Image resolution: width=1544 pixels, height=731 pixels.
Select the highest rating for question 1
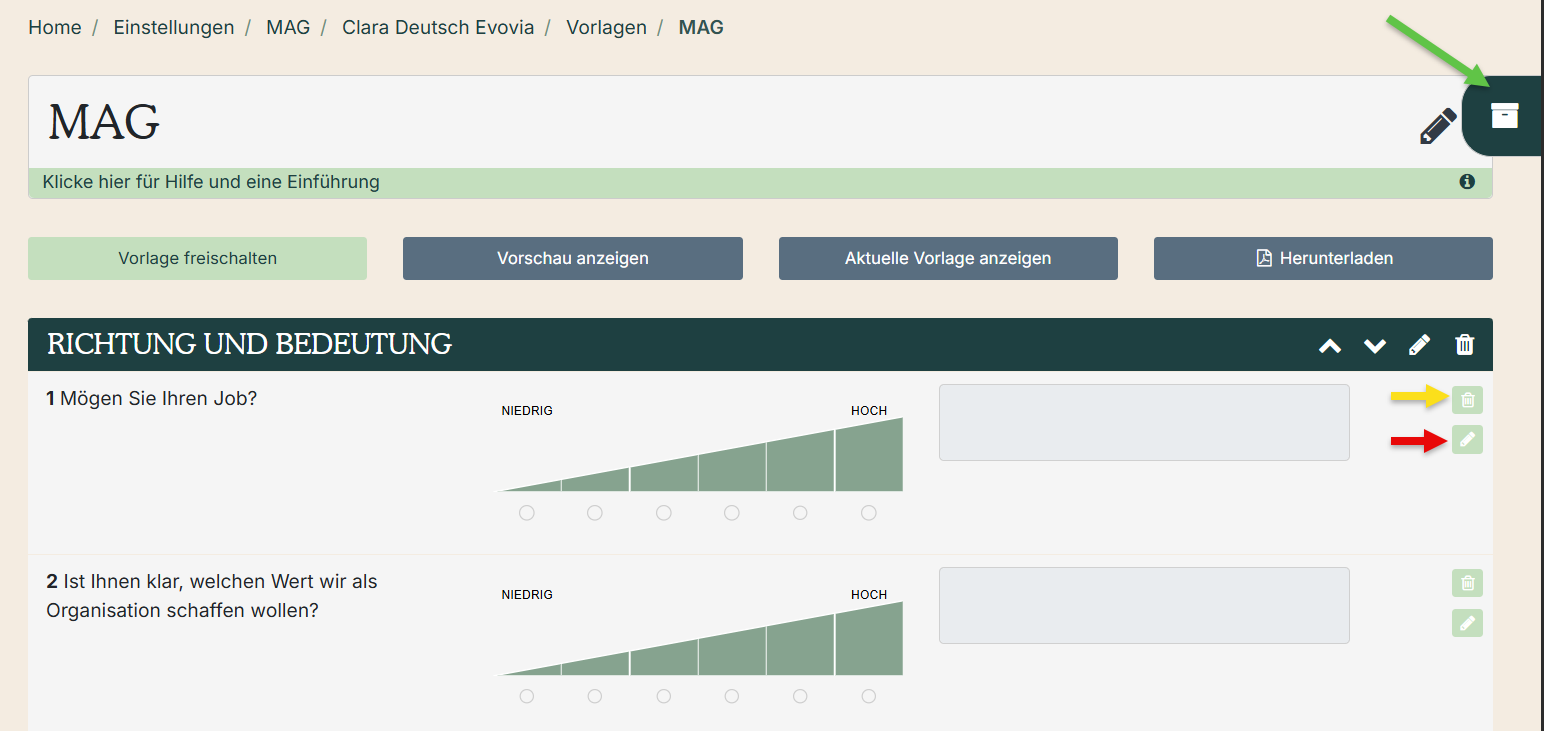pyautogui.click(x=868, y=513)
